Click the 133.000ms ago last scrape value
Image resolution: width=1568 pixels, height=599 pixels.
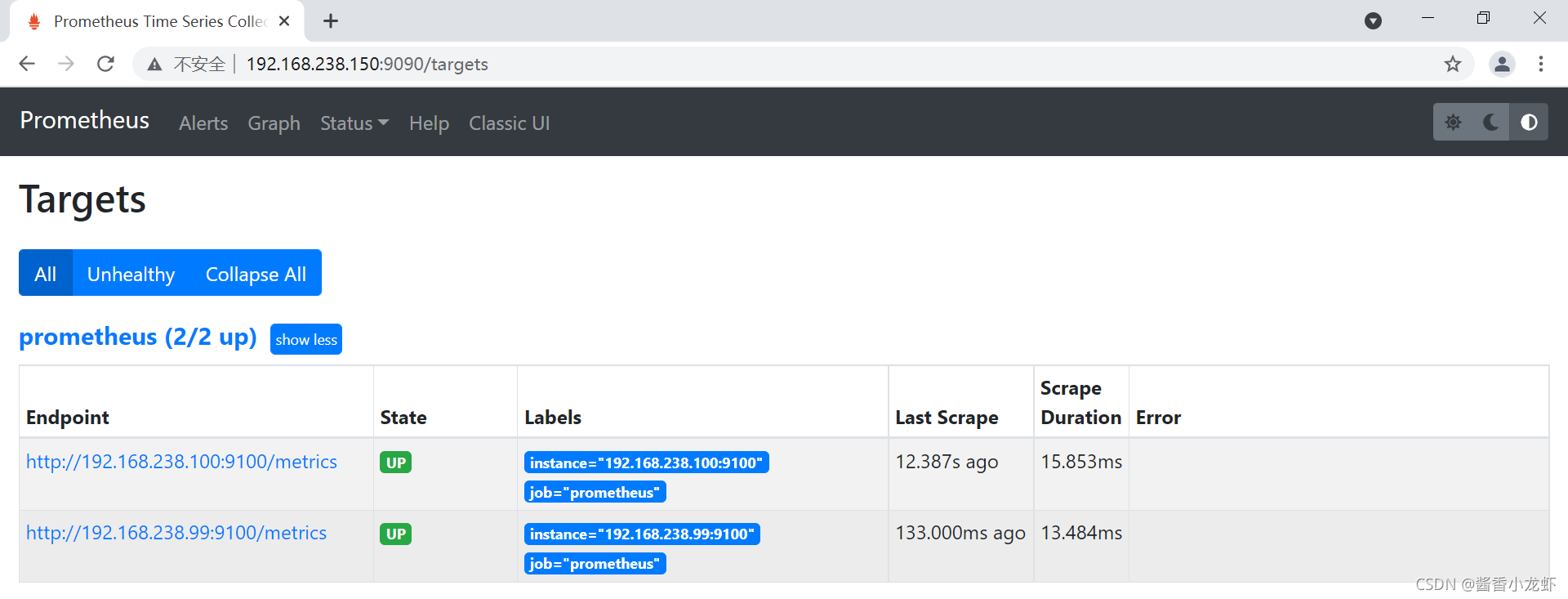pyautogui.click(x=960, y=533)
